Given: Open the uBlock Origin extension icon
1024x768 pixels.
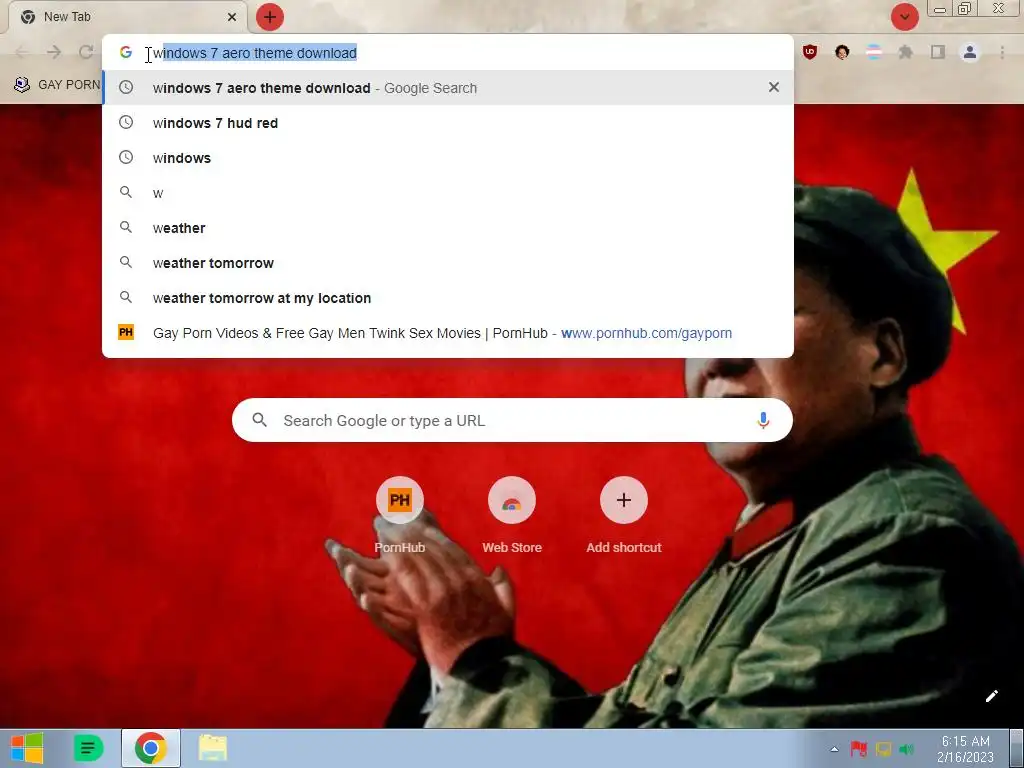Looking at the screenshot, I should pyautogui.click(x=810, y=52).
